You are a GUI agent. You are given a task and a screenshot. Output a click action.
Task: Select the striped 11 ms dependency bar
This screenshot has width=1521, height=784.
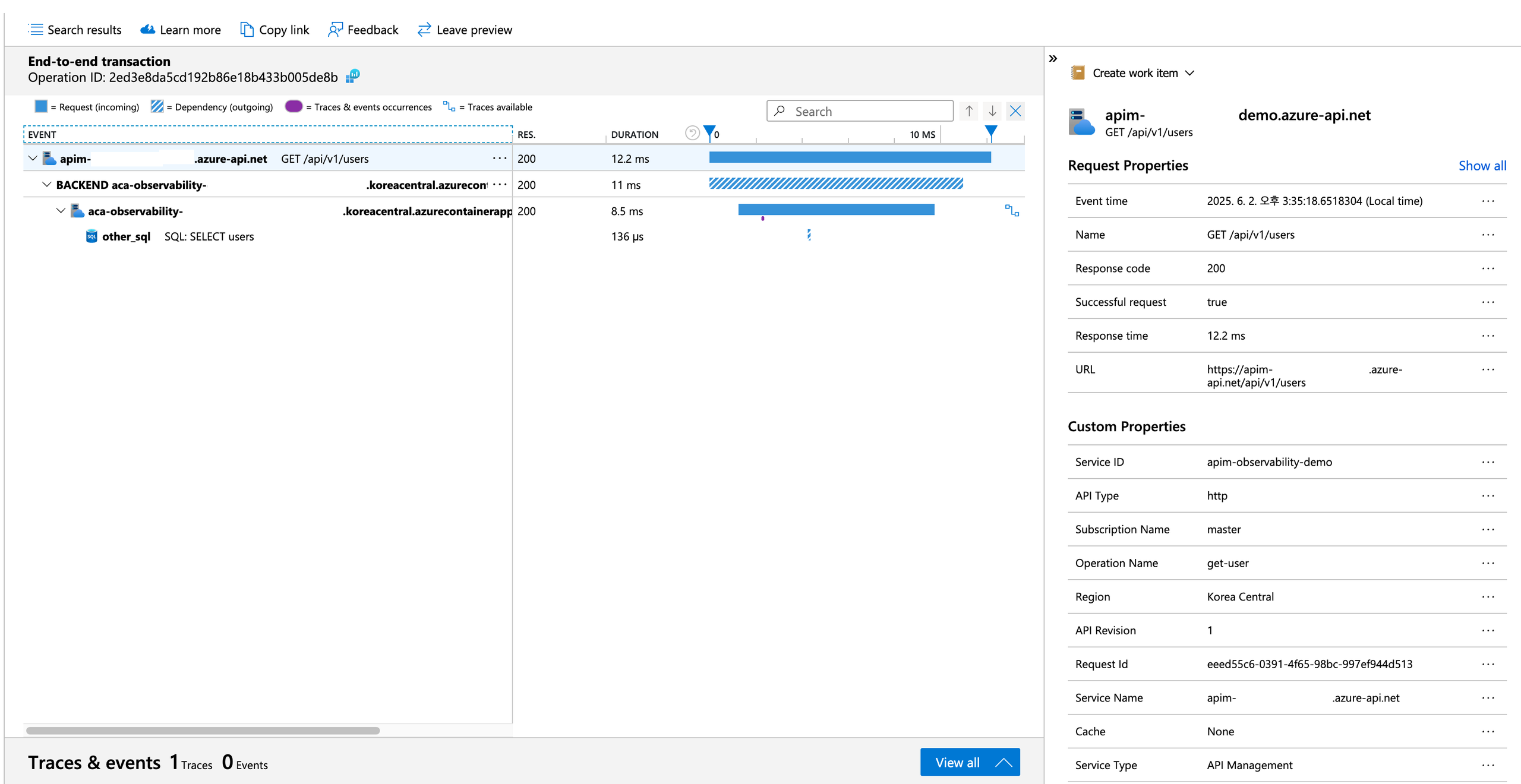click(836, 184)
